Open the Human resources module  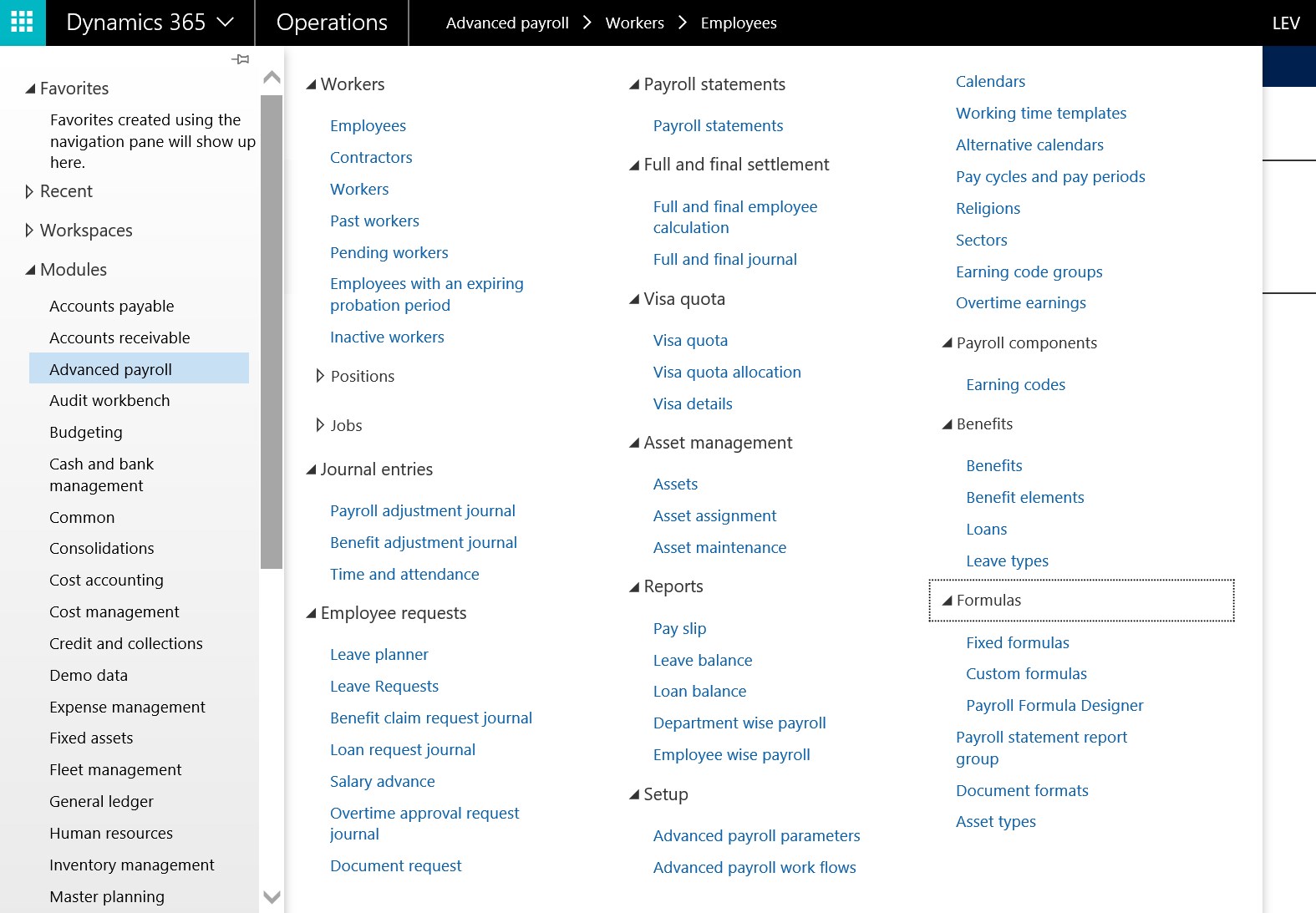pos(111,834)
